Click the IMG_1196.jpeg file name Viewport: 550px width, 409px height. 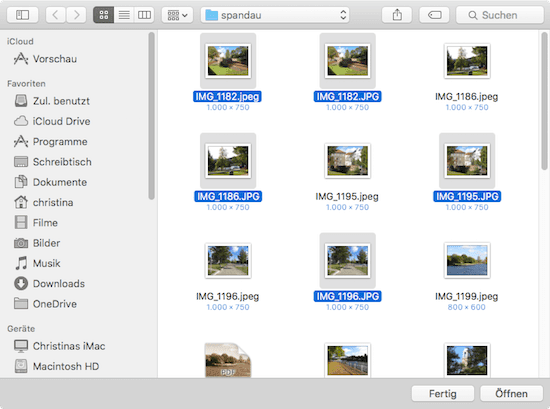point(228,296)
